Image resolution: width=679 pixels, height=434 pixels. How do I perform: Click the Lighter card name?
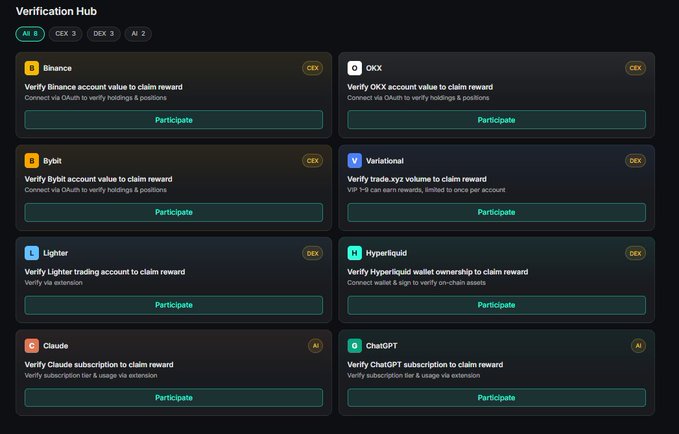[x=55, y=253]
